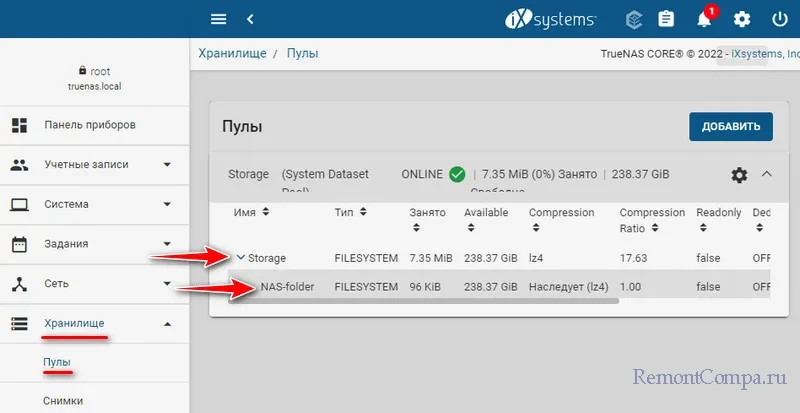Select Снимки in storage submenu

pos(63,401)
